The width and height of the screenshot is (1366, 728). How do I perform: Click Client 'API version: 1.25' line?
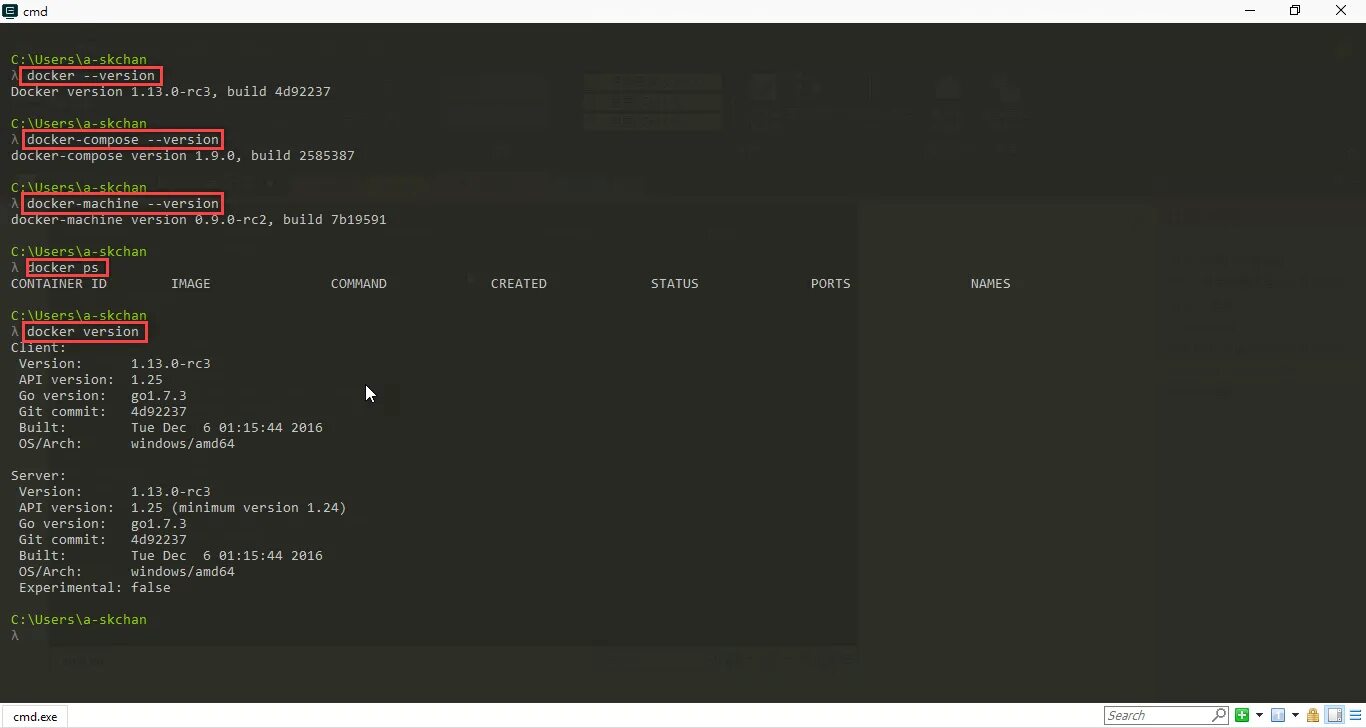point(91,380)
